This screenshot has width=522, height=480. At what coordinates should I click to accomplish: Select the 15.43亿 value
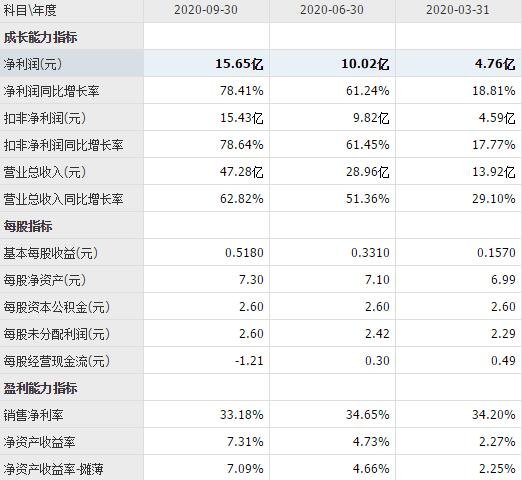point(242,118)
